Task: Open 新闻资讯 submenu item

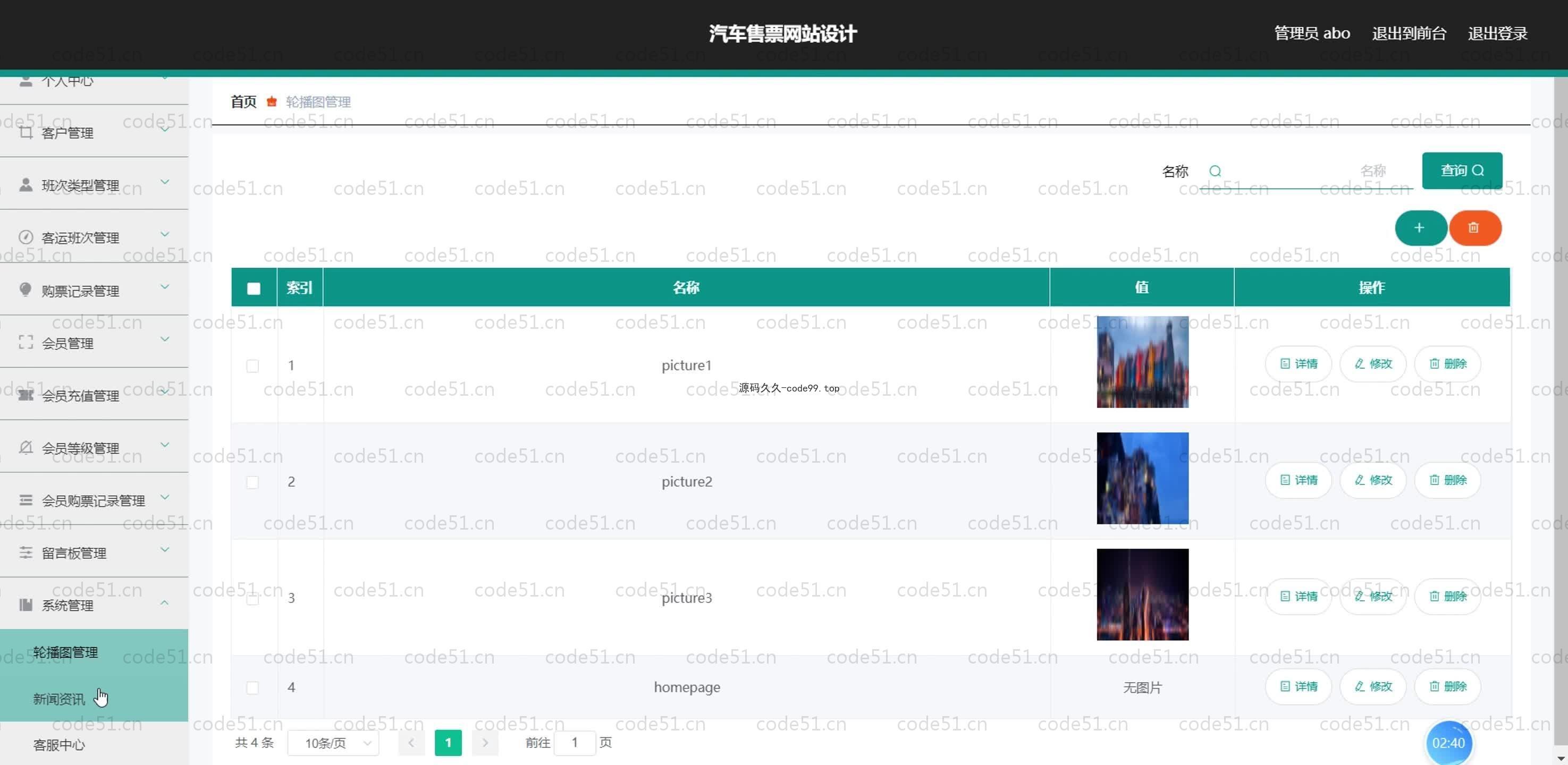Action: 94,699
